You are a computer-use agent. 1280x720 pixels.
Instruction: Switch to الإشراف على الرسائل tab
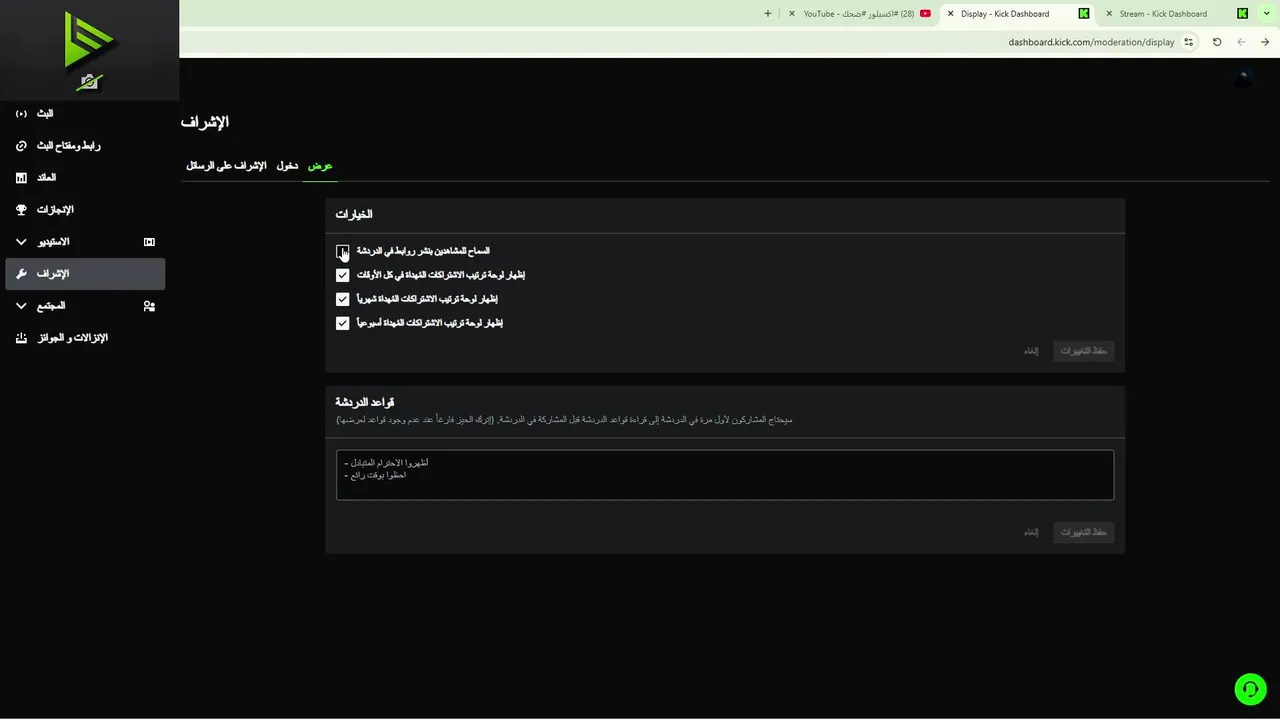click(x=226, y=166)
